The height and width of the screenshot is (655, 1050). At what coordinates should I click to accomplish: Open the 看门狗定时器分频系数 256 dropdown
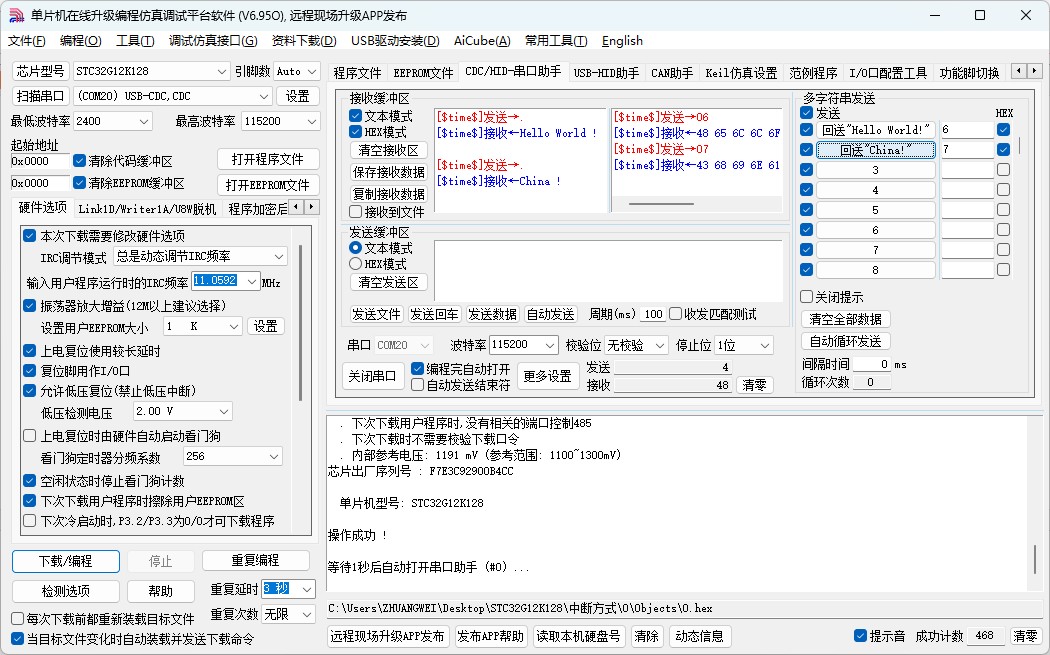point(274,457)
